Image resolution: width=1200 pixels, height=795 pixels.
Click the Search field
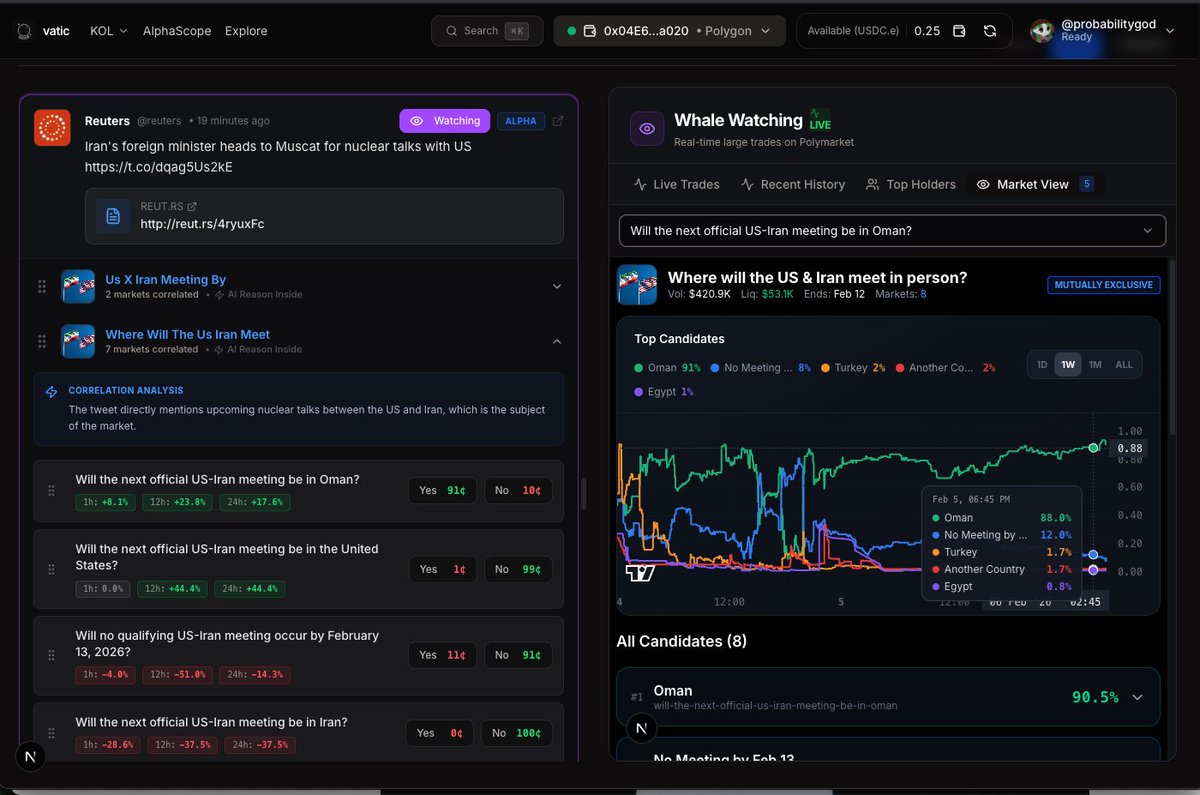coord(487,31)
